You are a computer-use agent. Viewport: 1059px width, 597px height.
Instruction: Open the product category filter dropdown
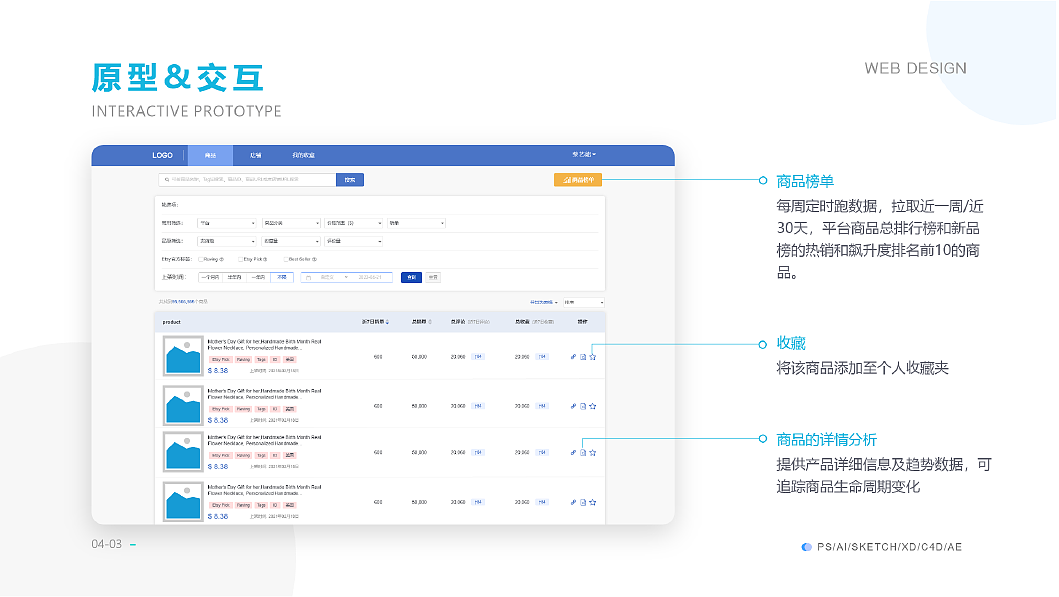point(291,223)
